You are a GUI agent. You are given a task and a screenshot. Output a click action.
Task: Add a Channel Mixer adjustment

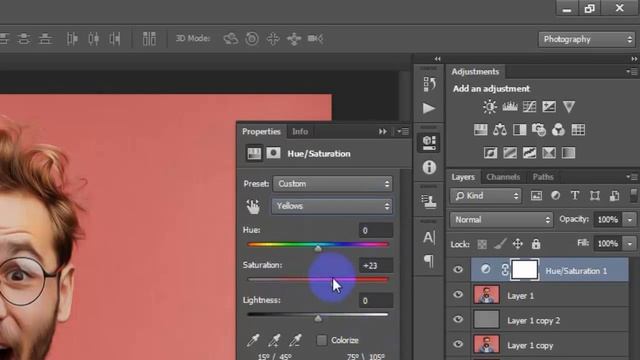pos(558,130)
